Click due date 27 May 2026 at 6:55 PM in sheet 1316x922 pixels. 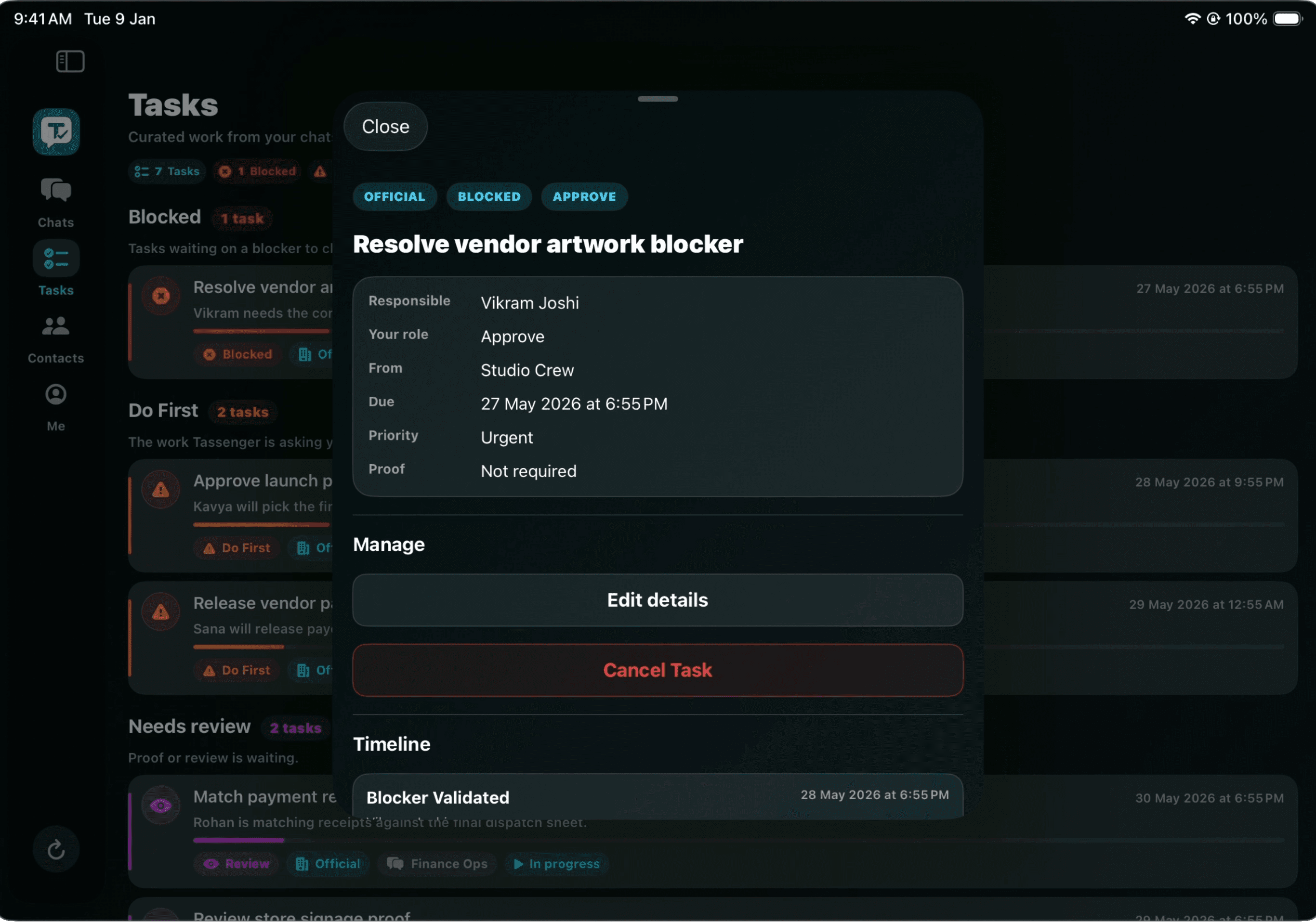pos(574,404)
